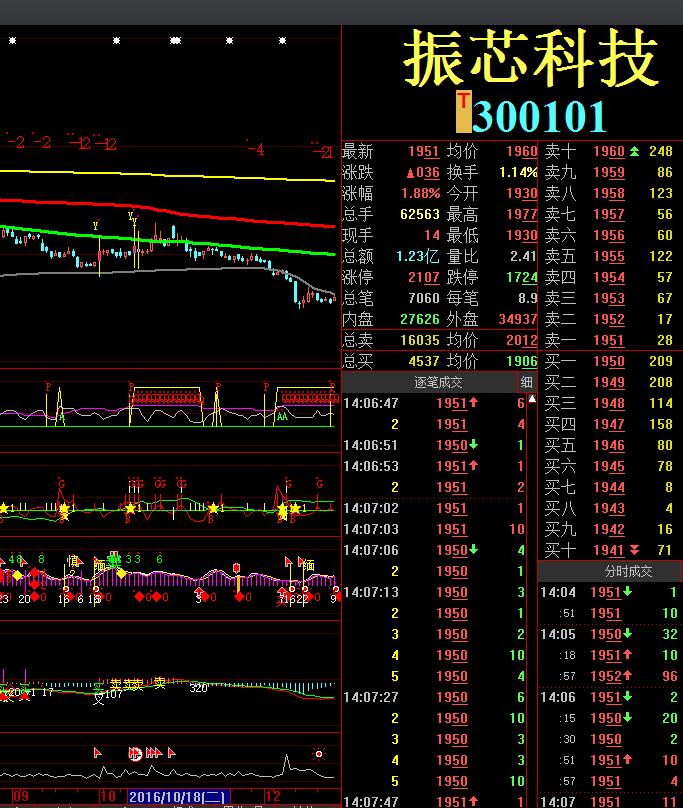Select the 卖十 order row at 1960
The width and height of the screenshot is (683, 808).
[x=610, y=152]
